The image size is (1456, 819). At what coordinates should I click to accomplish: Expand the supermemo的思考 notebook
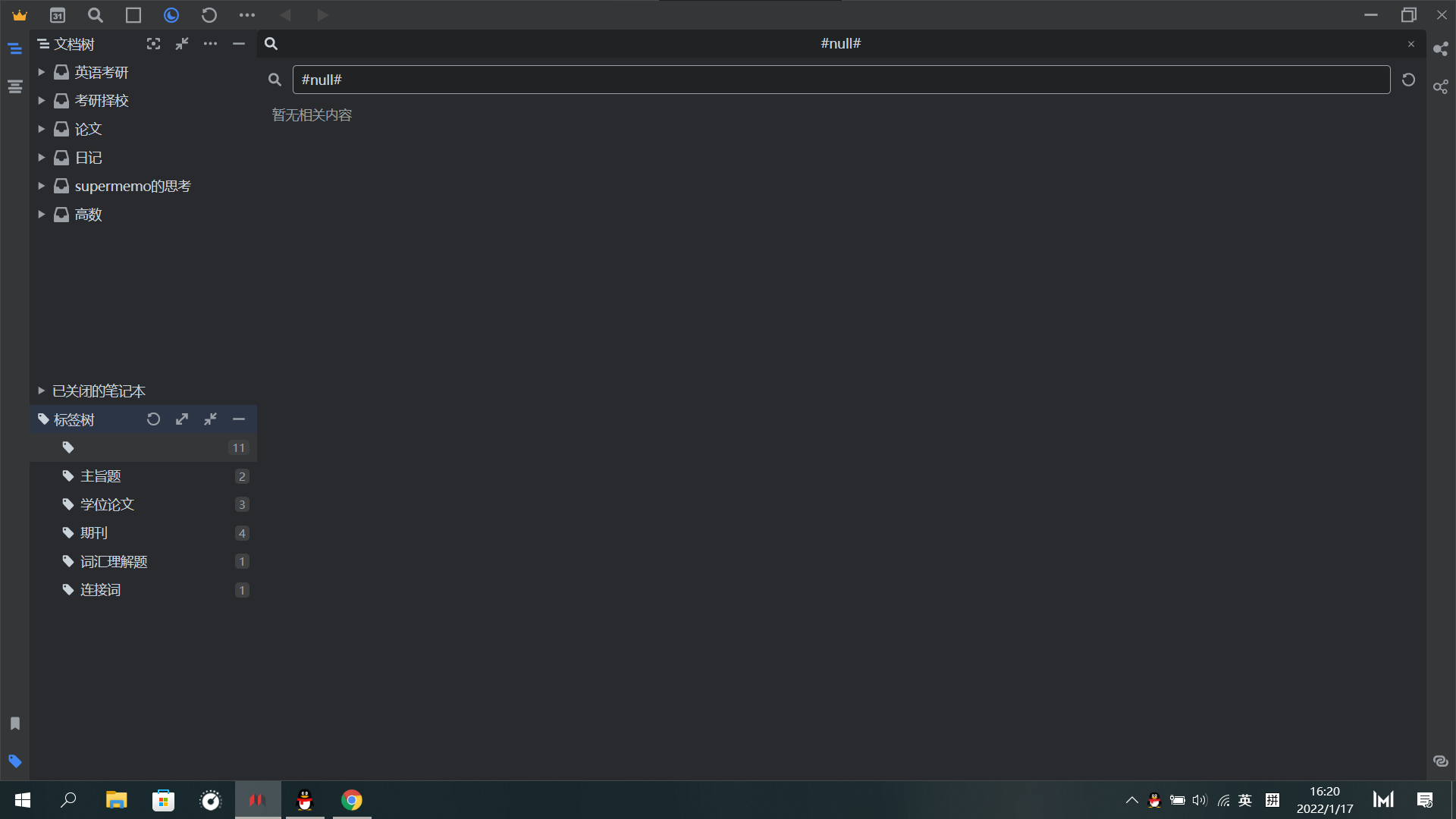42,186
